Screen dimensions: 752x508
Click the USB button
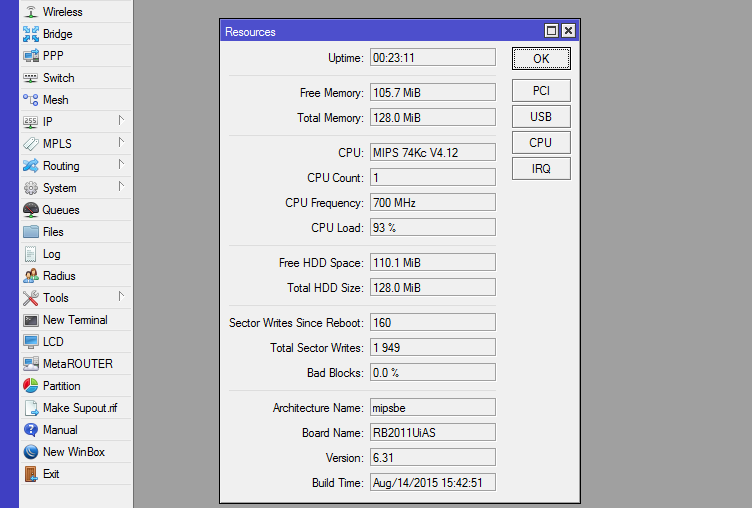pos(540,117)
